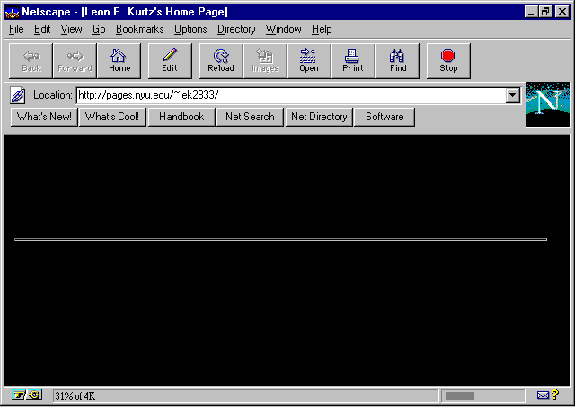This screenshot has width=575, height=407.
Task: Restore the Netscape window size
Action: (x=545, y=12)
